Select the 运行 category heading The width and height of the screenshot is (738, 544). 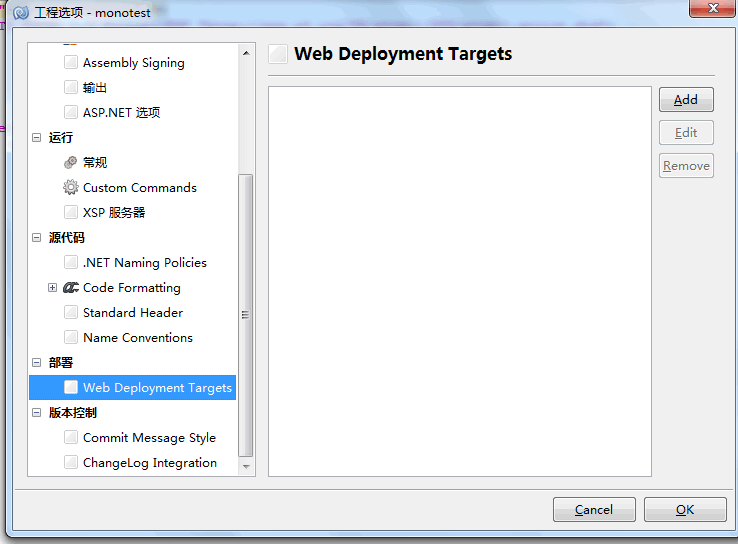pos(61,137)
